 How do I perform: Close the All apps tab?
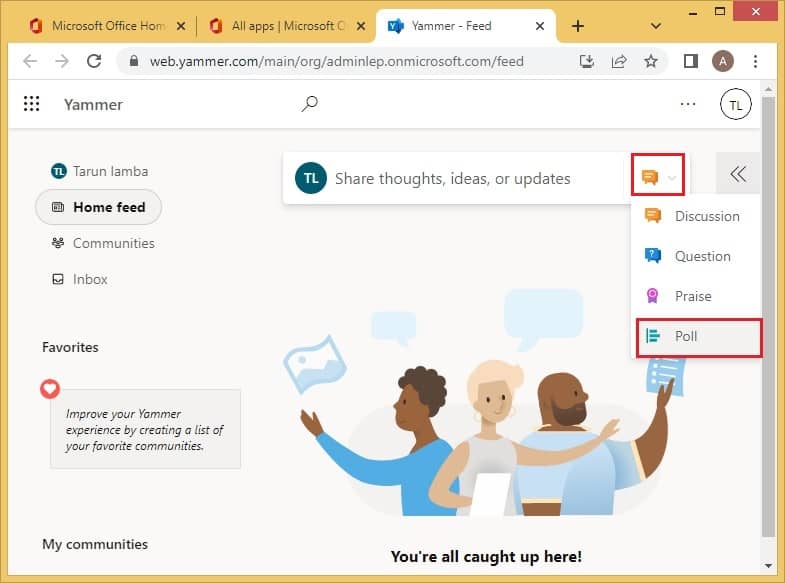[360, 26]
